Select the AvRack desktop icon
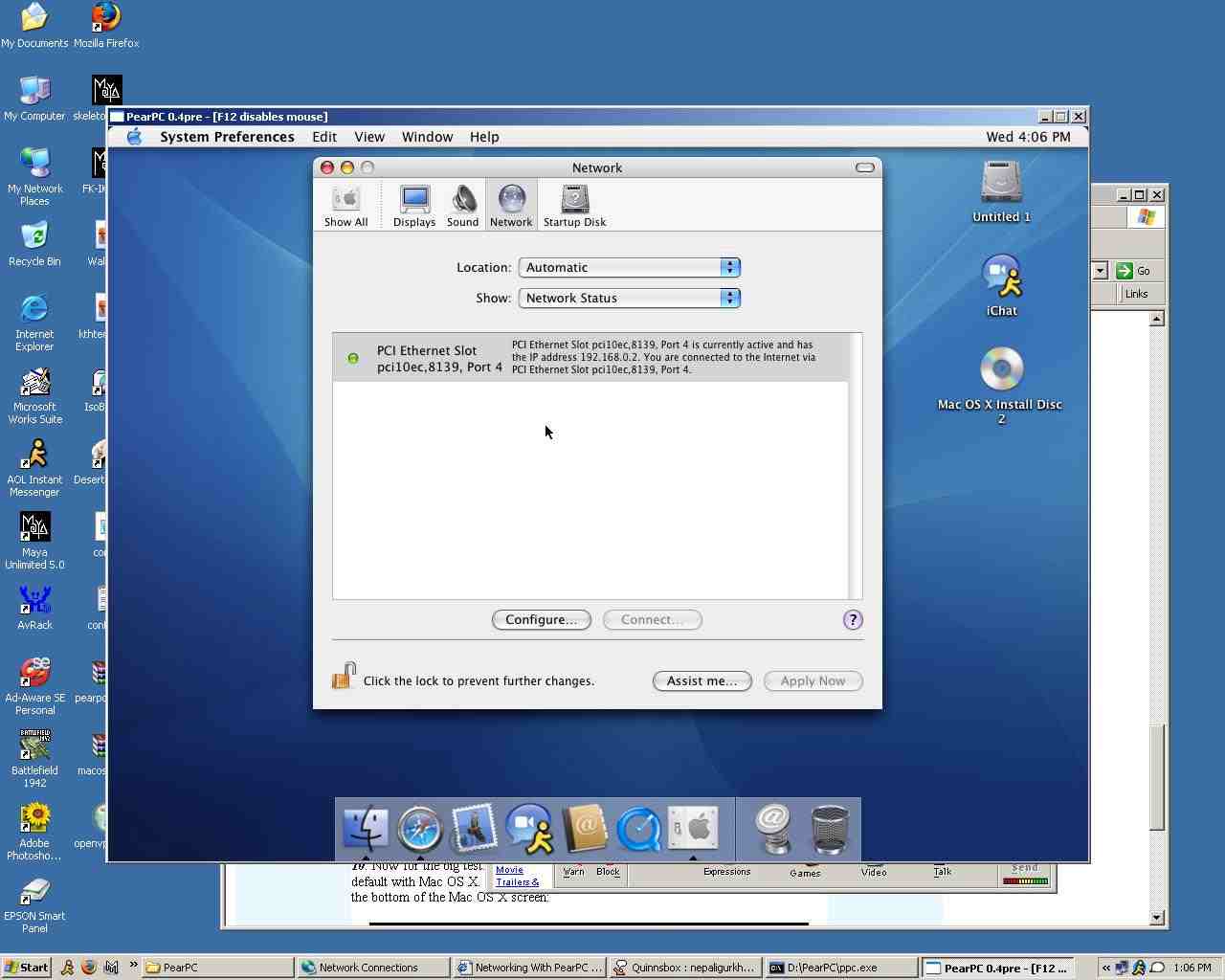This screenshot has height=980, width=1225. (34, 608)
